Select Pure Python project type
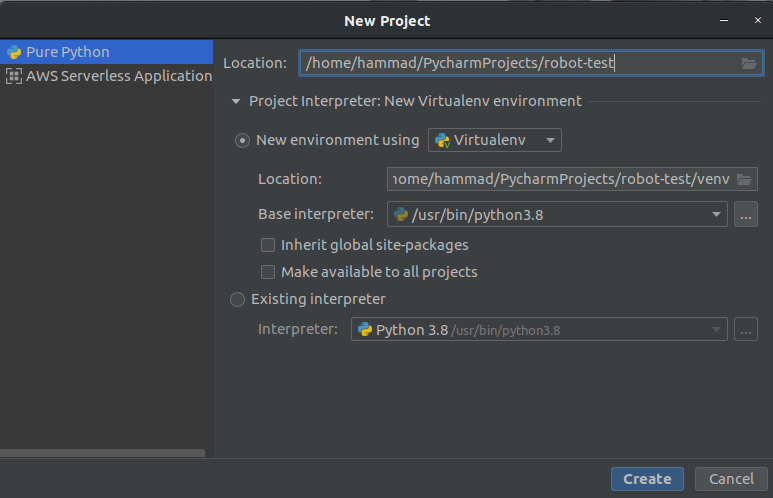Screen dimensions: 773x498 (68, 52)
